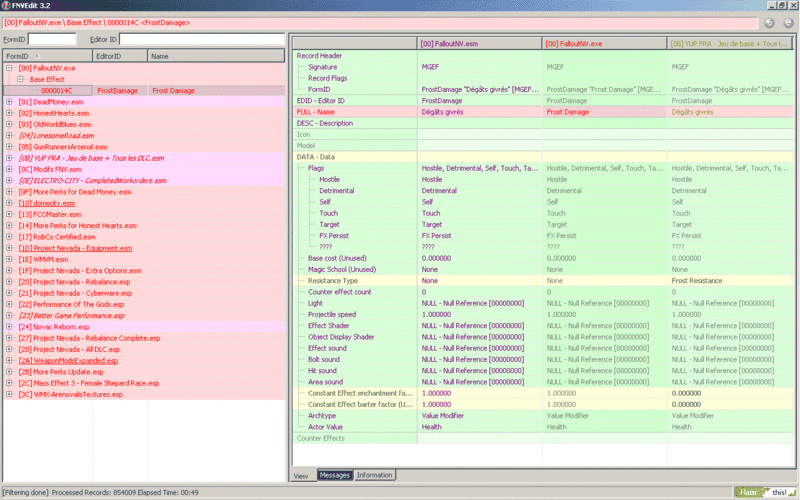The image size is (800, 500).
Task: Click the Actor Value row label
Action: (325, 427)
